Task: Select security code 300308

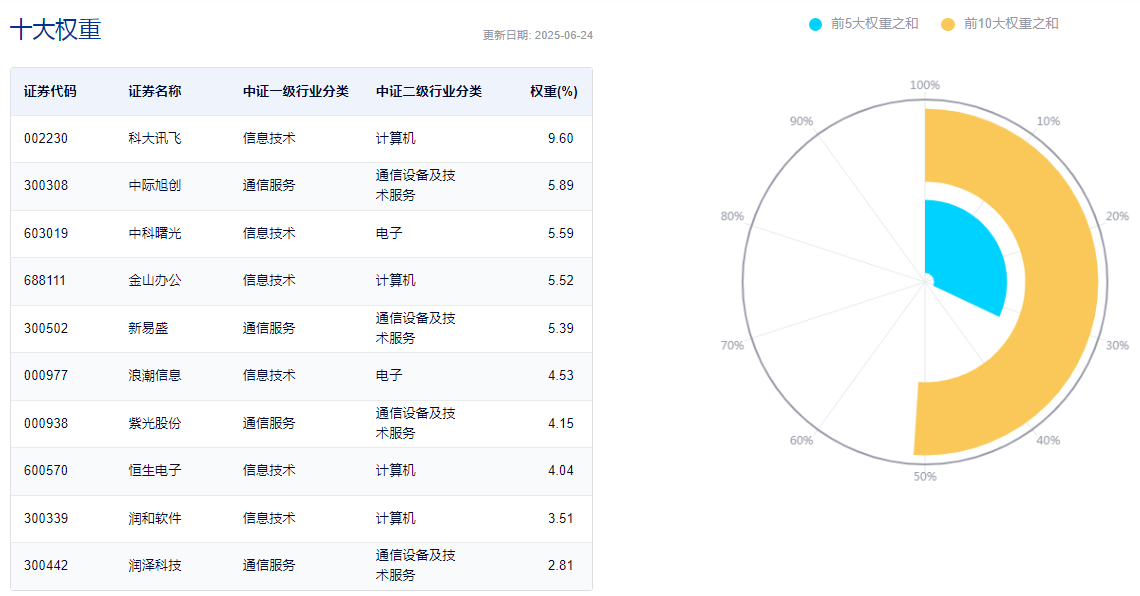Action: coord(46,185)
